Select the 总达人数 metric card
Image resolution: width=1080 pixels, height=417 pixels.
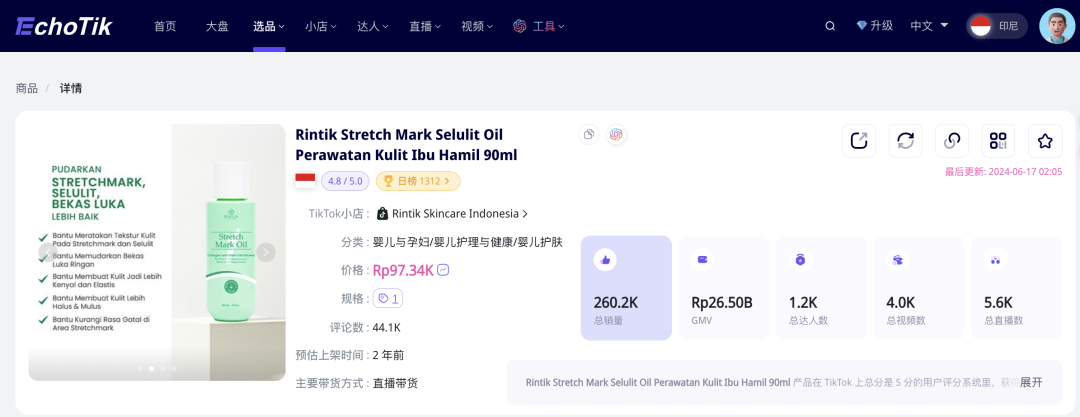point(820,288)
